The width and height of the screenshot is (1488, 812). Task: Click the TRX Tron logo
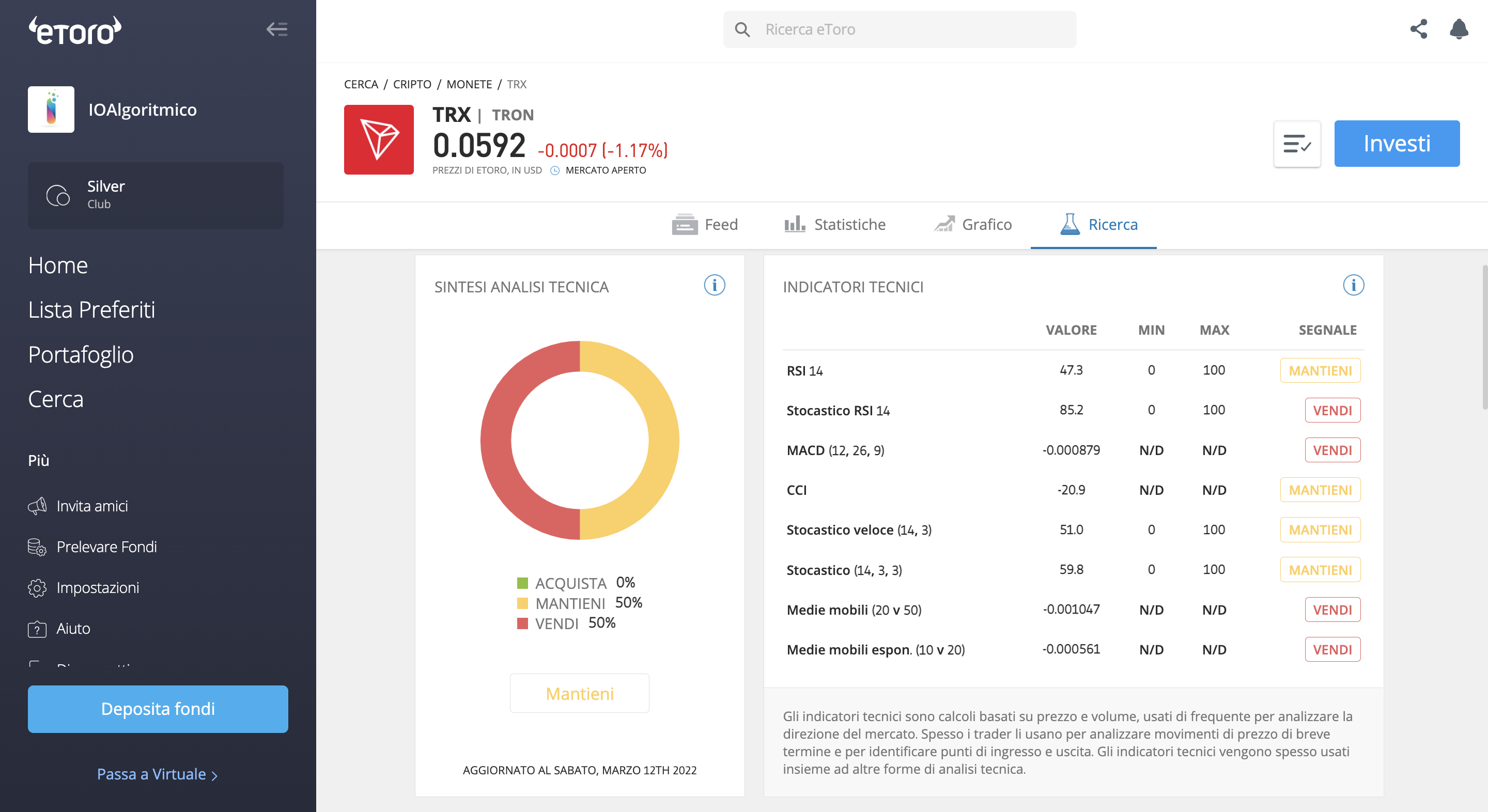coord(379,140)
